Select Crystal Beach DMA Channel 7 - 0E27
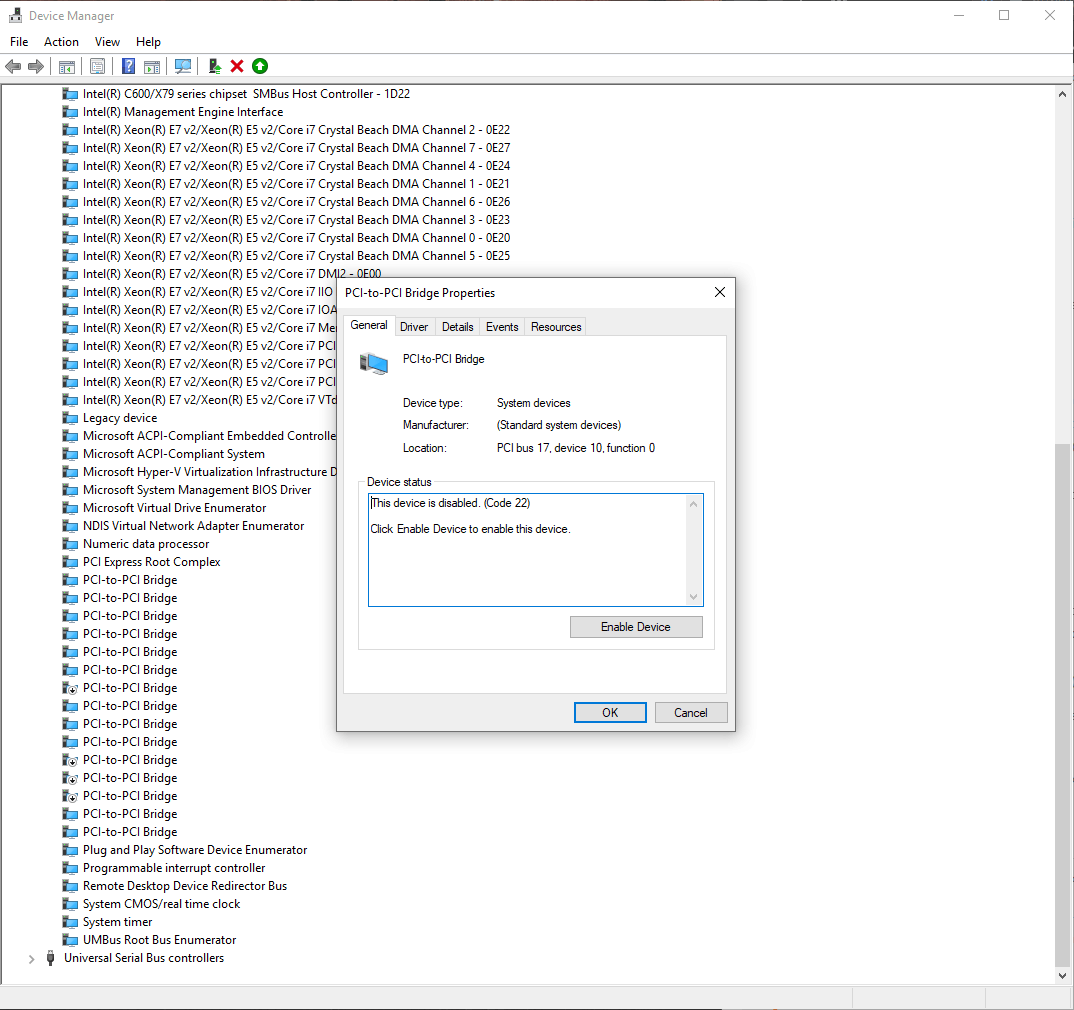This screenshot has width=1074, height=1010. click(x=297, y=147)
